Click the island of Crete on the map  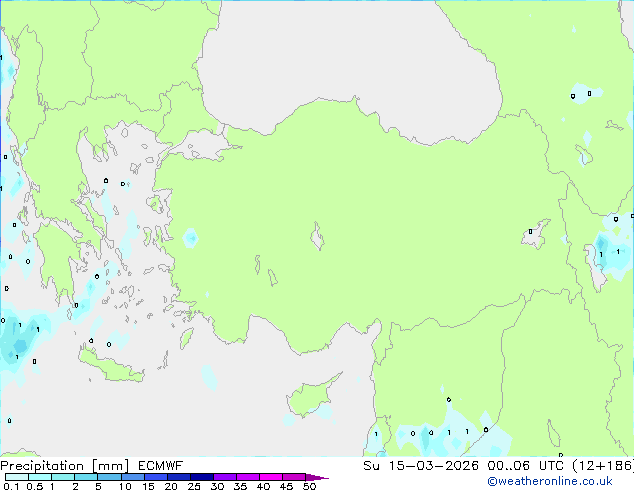[x=109, y=367]
